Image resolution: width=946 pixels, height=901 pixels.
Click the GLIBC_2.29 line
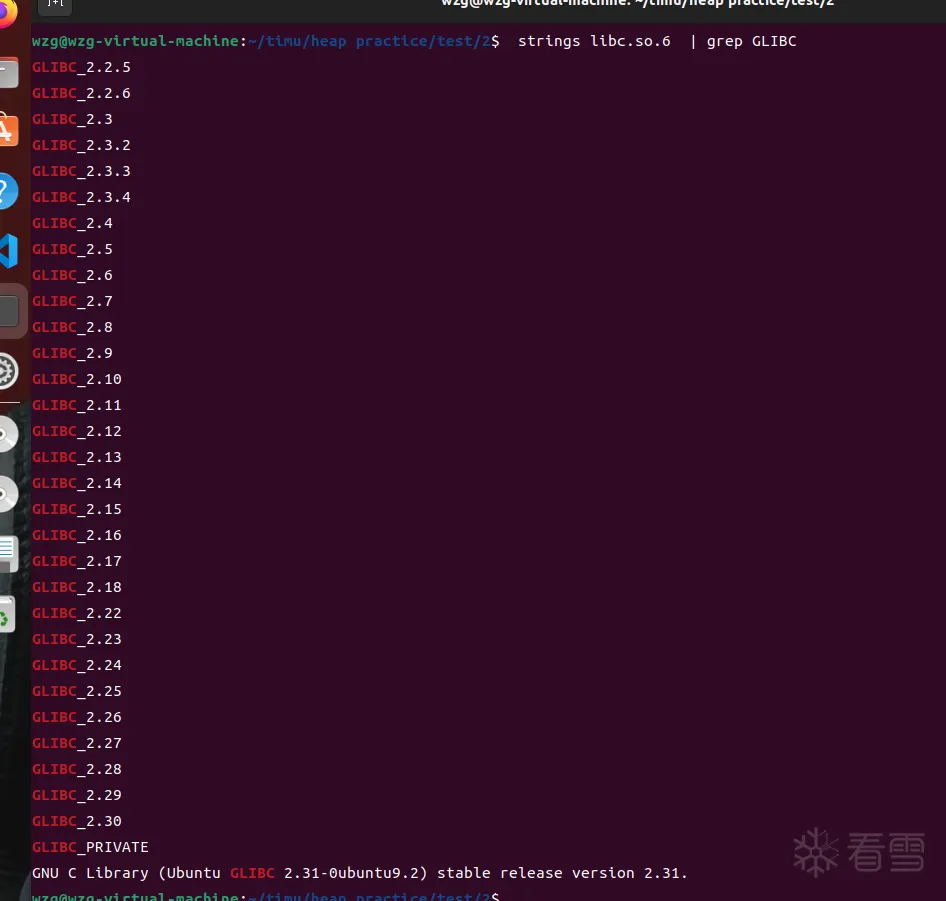(x=77, y=795)
